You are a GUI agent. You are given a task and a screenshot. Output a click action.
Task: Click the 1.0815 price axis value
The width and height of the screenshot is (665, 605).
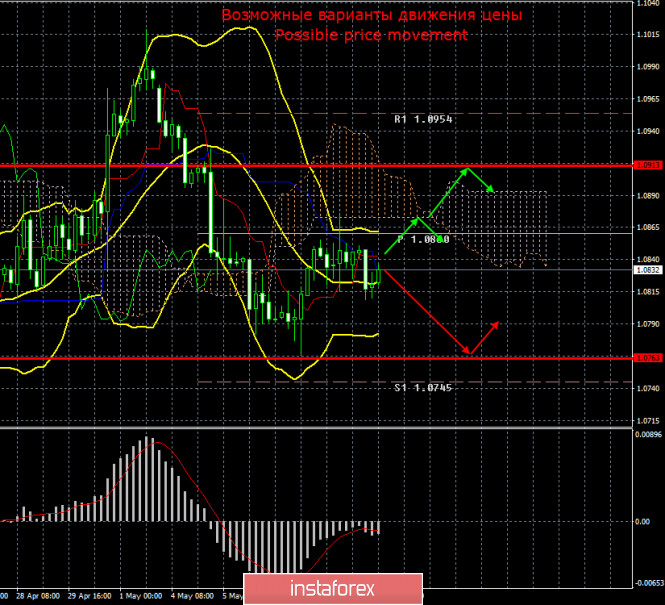click(x=648, y=292)
